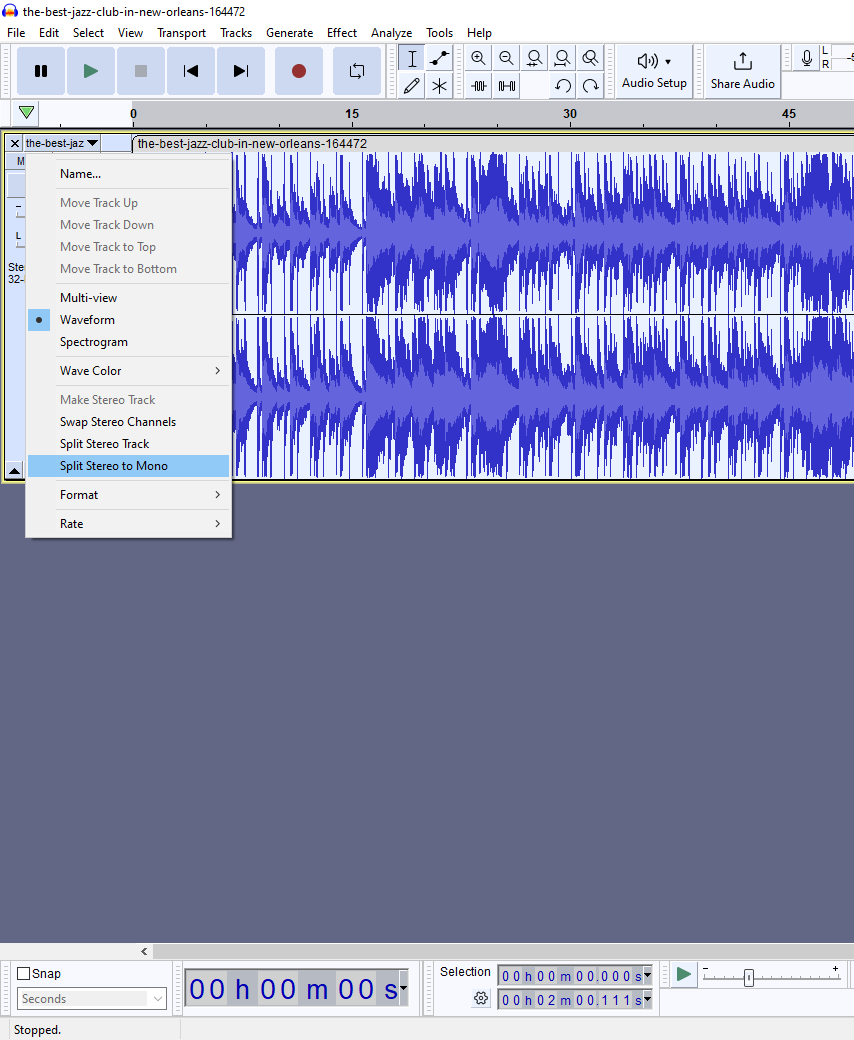Start playback with the Play button
The image size is (854, 1040).
[91, 71]
